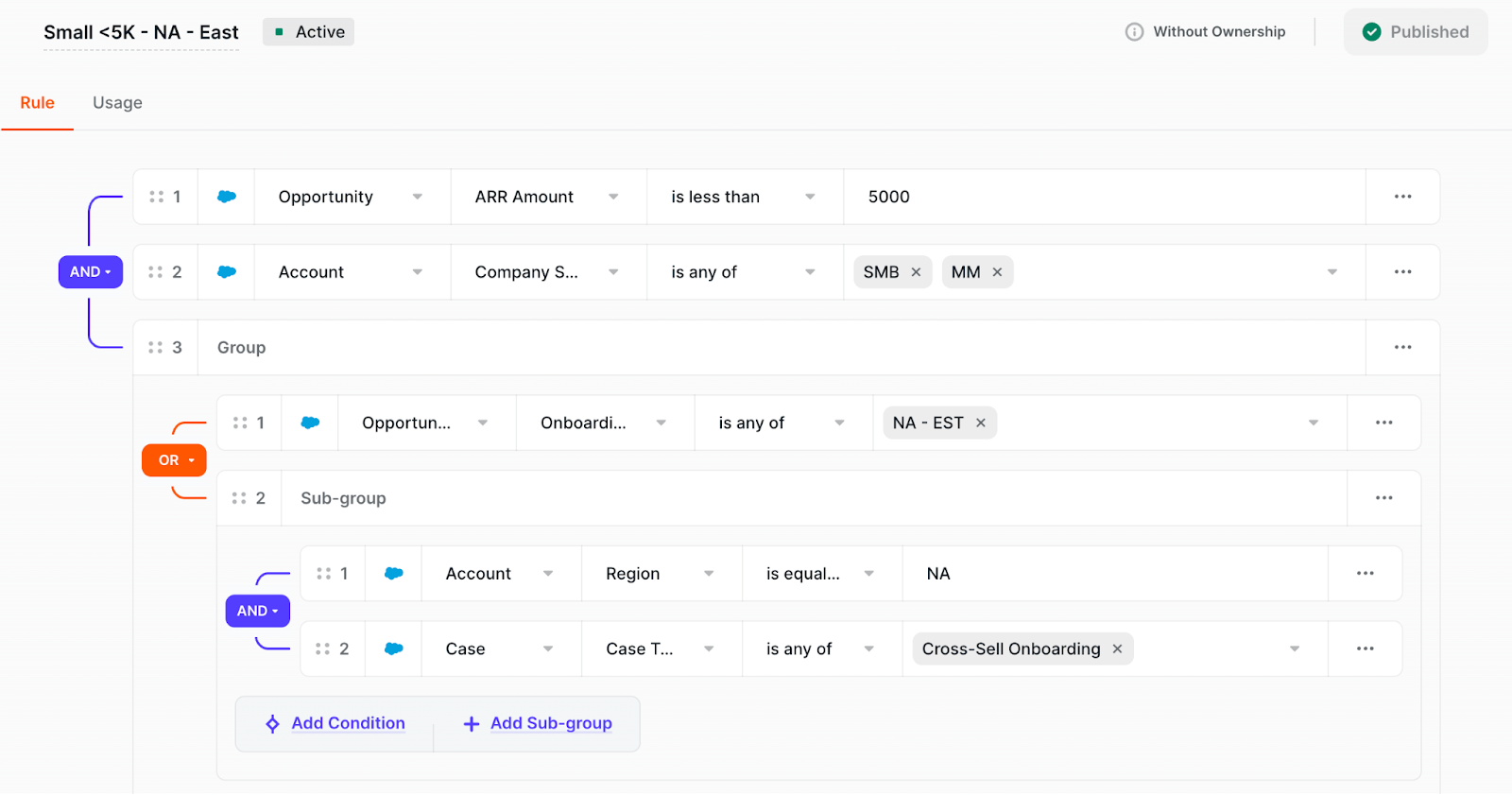Remove the MM tag
Viewport: 1512px width, 795px height.
[x=997, y=272]
